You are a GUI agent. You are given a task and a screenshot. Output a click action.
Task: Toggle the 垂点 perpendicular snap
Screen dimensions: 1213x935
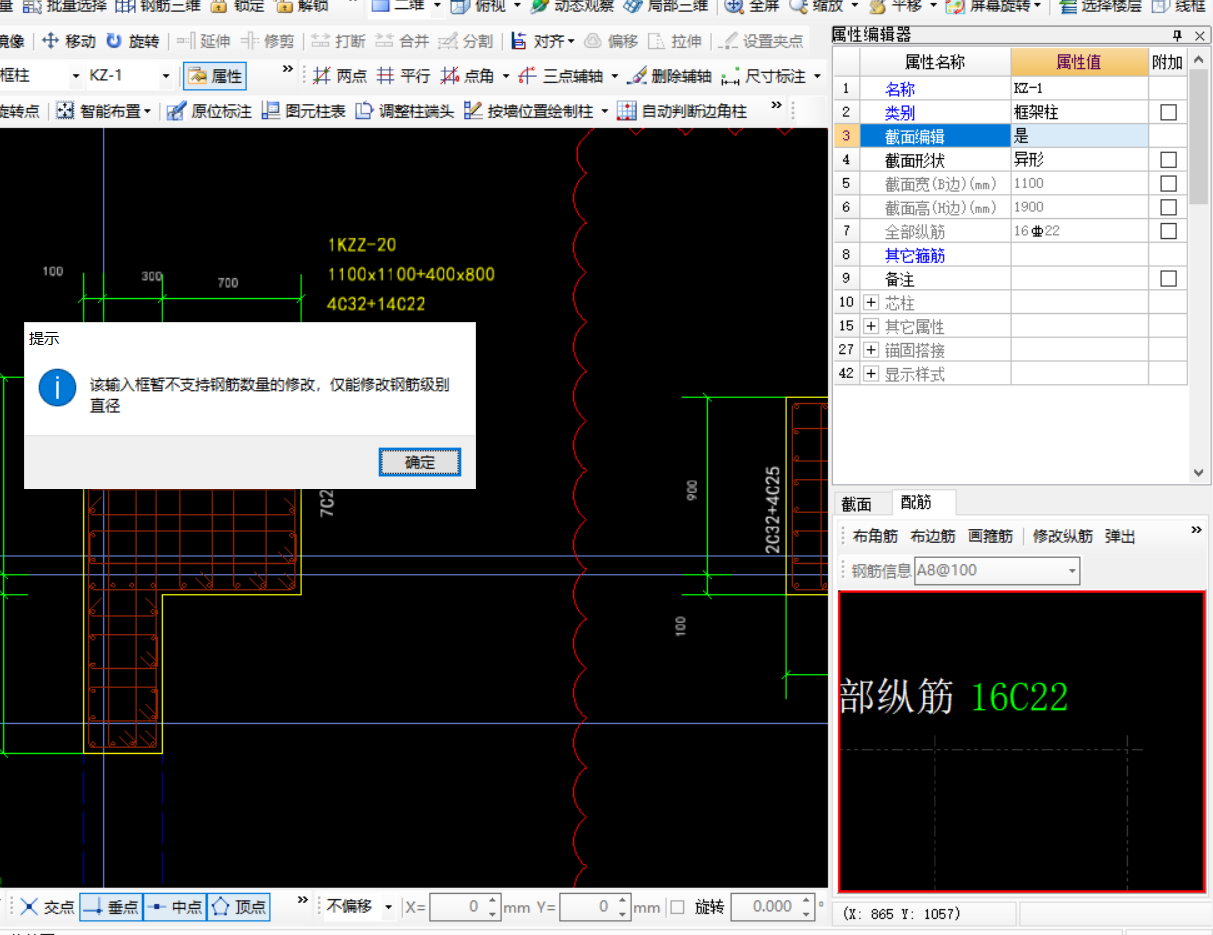110,907
